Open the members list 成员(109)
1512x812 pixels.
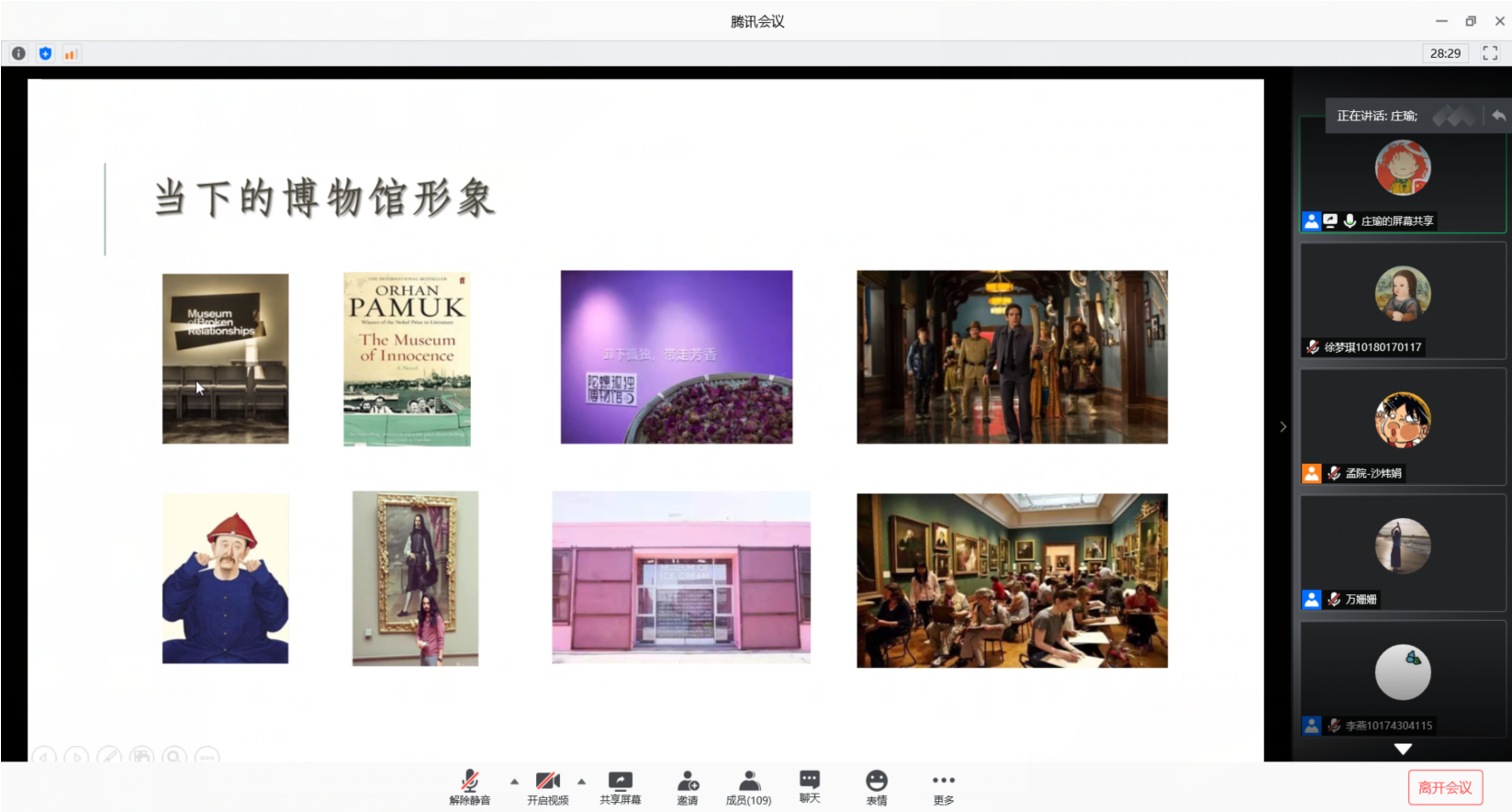tap(748, 787)
